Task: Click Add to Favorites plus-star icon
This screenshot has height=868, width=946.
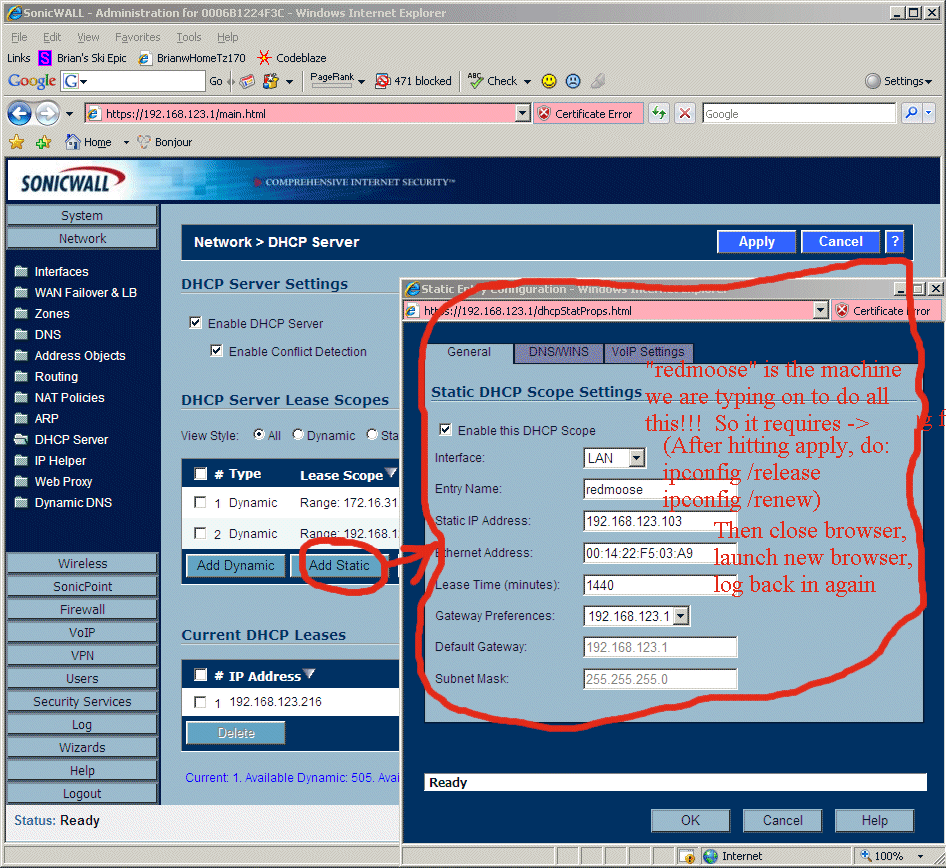Action: pyautogui.click(x=43, y=142)
